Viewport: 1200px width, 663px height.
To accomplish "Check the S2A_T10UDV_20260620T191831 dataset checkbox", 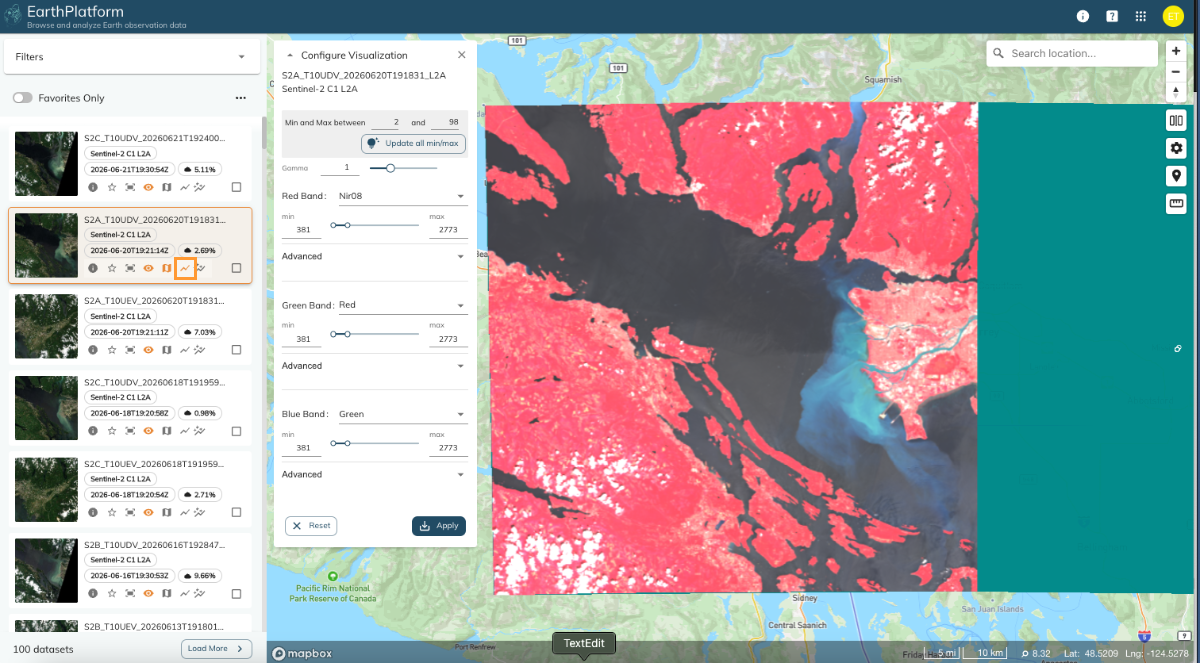I will (236, 268).
